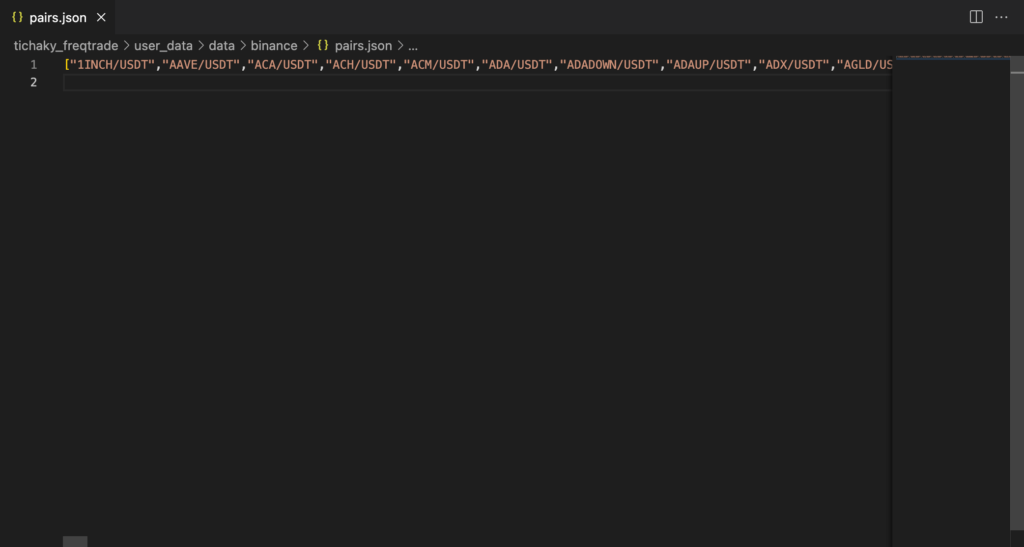Screen dimensions: 1024x547
Task: Click the opening yellow bracket on line 1
Action: click(x=67, y=65)
